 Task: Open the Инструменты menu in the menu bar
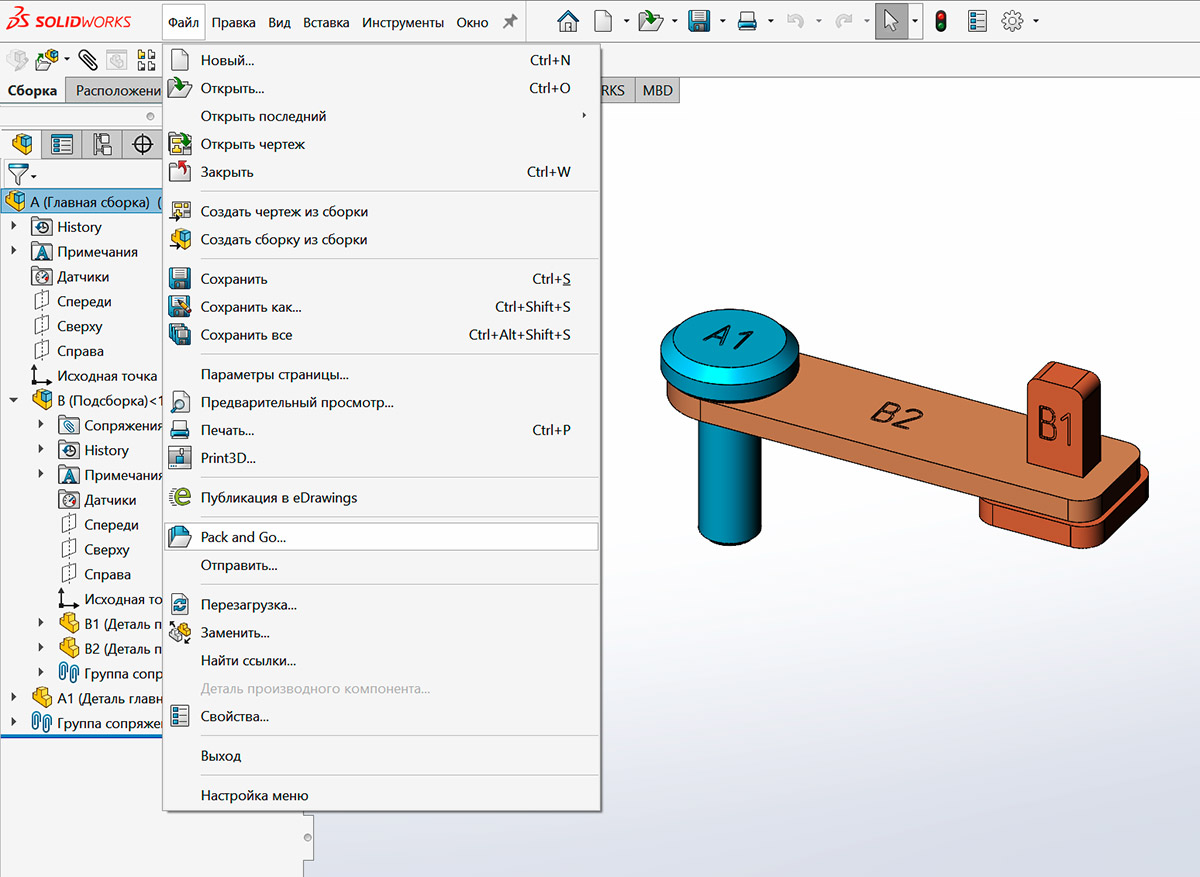pyautogui.click(x=403, y=22)
